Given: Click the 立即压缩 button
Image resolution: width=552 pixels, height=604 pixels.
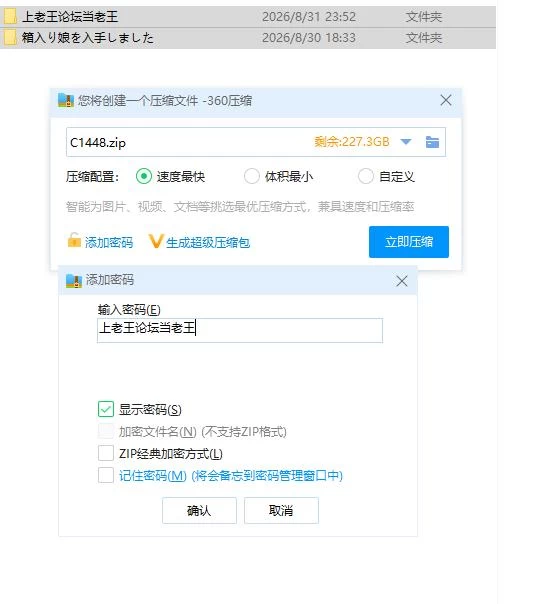Looking at the screenshot, I should coord(409,242).
